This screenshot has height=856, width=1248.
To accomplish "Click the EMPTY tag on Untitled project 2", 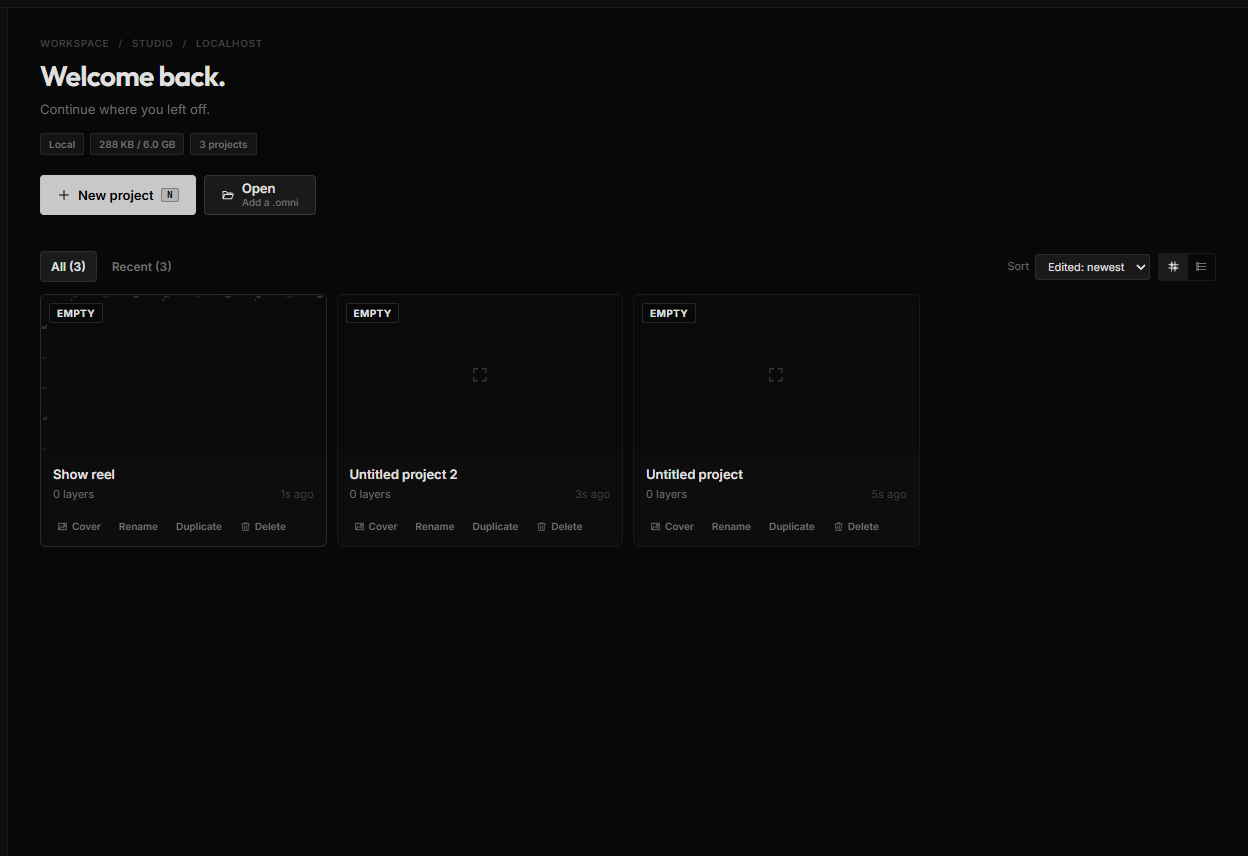I will click(x=372, y=313).
